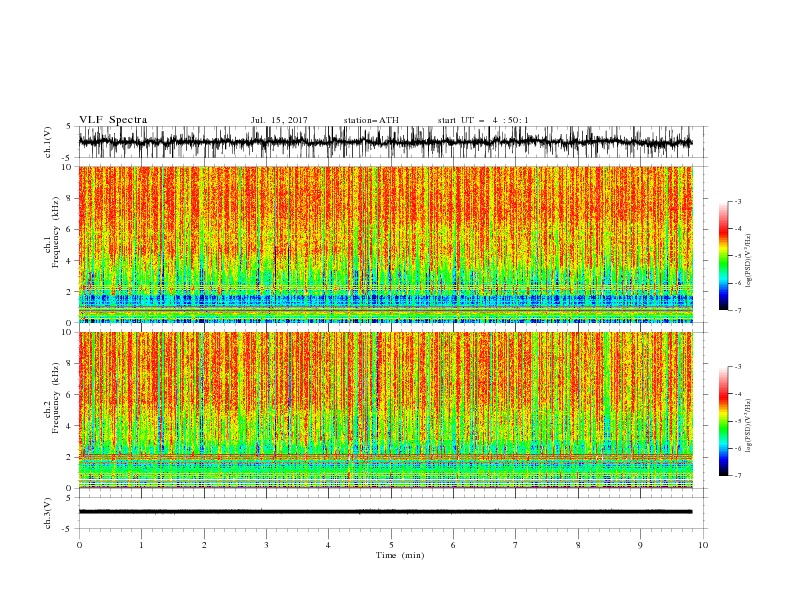Image resolution: width=792 pixels, height=612 pixels.
Task: Click the time axis tick label '0'
Action: pos(79,545)
